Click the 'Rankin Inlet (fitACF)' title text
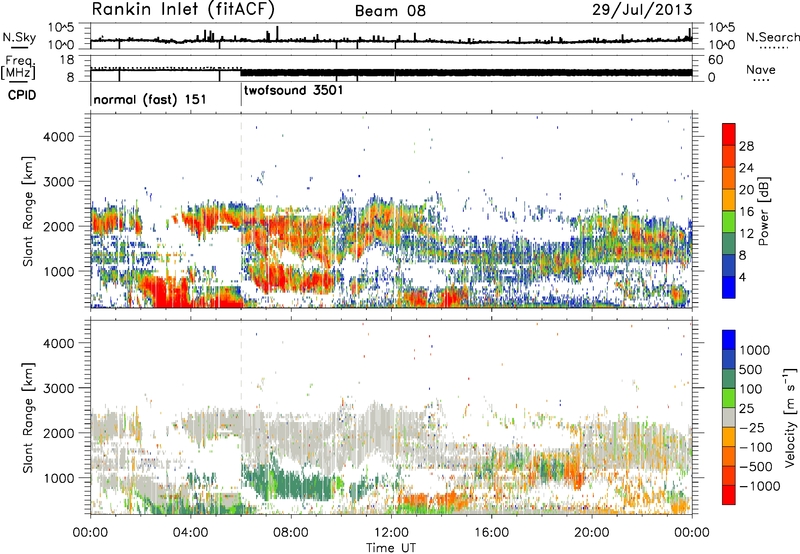800x554 pixels. [183, 9]
